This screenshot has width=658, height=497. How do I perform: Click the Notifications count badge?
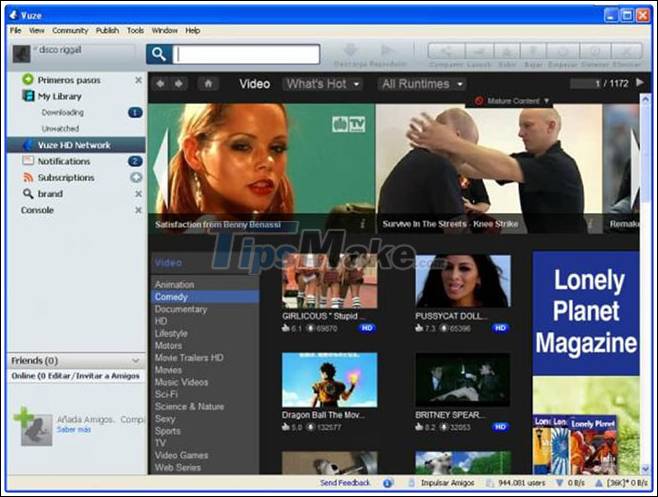[x=135, y=161]
